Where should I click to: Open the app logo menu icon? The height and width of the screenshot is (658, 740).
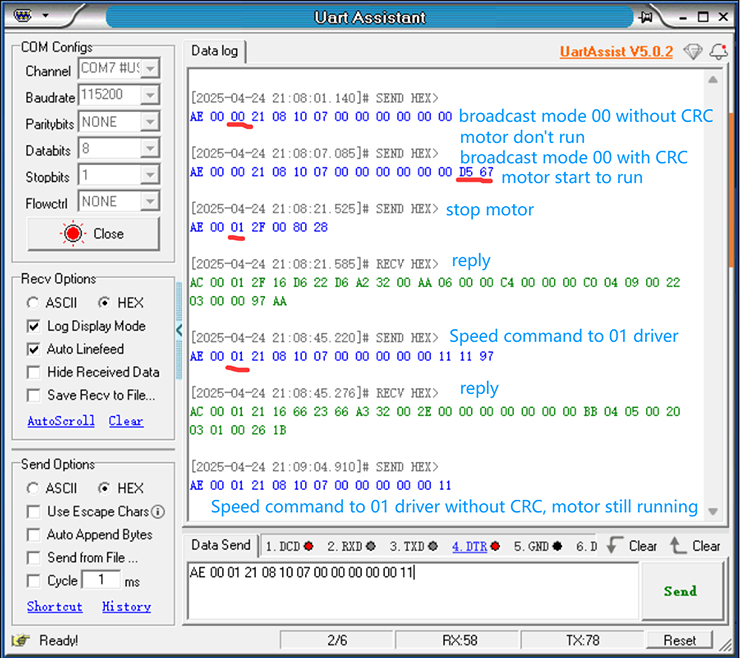22,15
